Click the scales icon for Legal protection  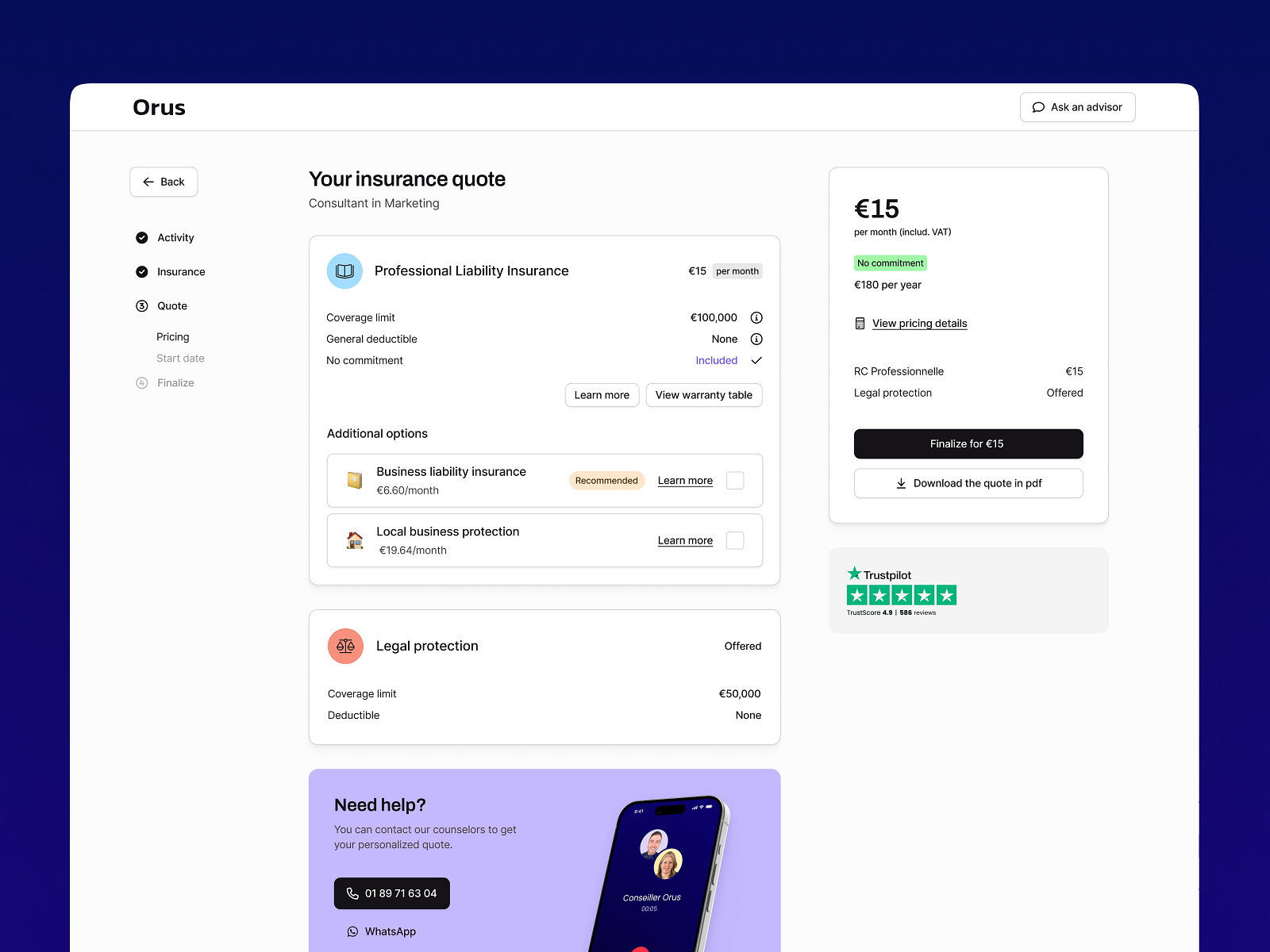pyautogui.click(x=345, y=646)
